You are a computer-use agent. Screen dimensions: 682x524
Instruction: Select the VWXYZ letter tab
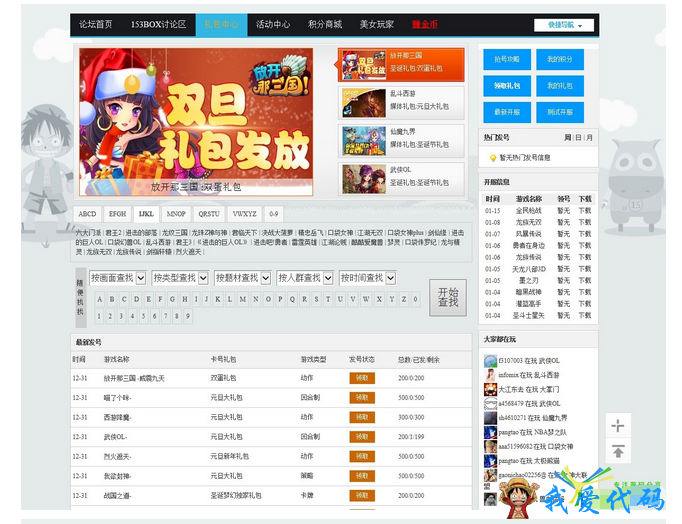click(244, 214)
